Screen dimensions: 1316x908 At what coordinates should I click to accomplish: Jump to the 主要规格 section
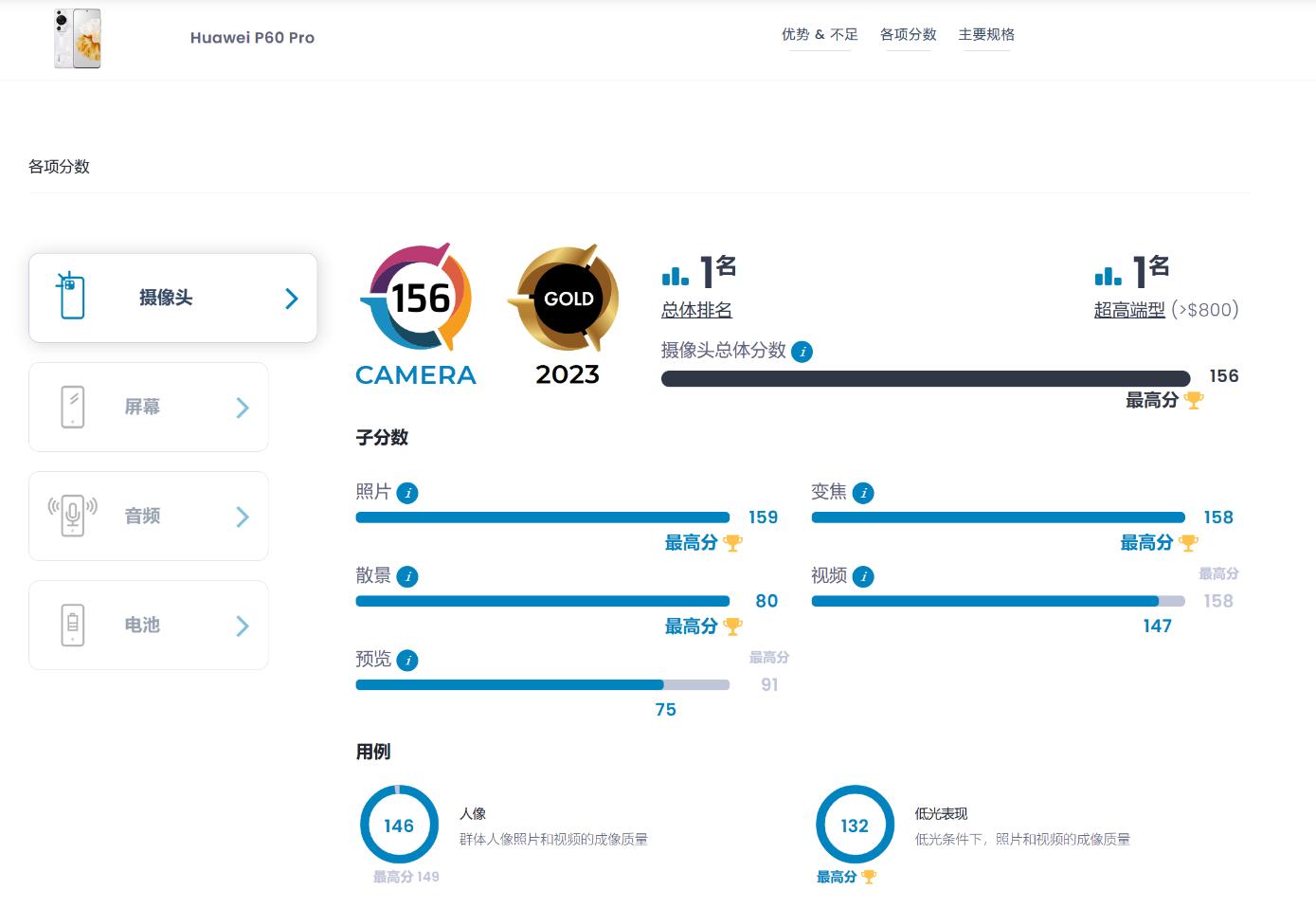(986, 34)
